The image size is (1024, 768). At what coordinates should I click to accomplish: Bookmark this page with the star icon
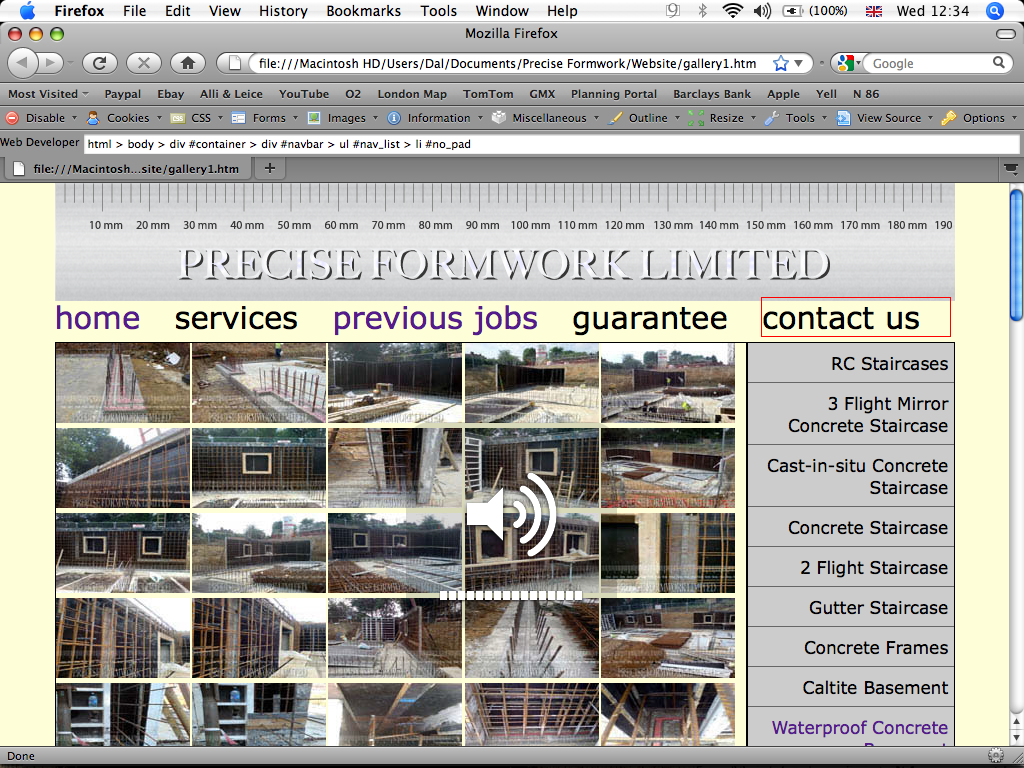(x=780, y=63)
